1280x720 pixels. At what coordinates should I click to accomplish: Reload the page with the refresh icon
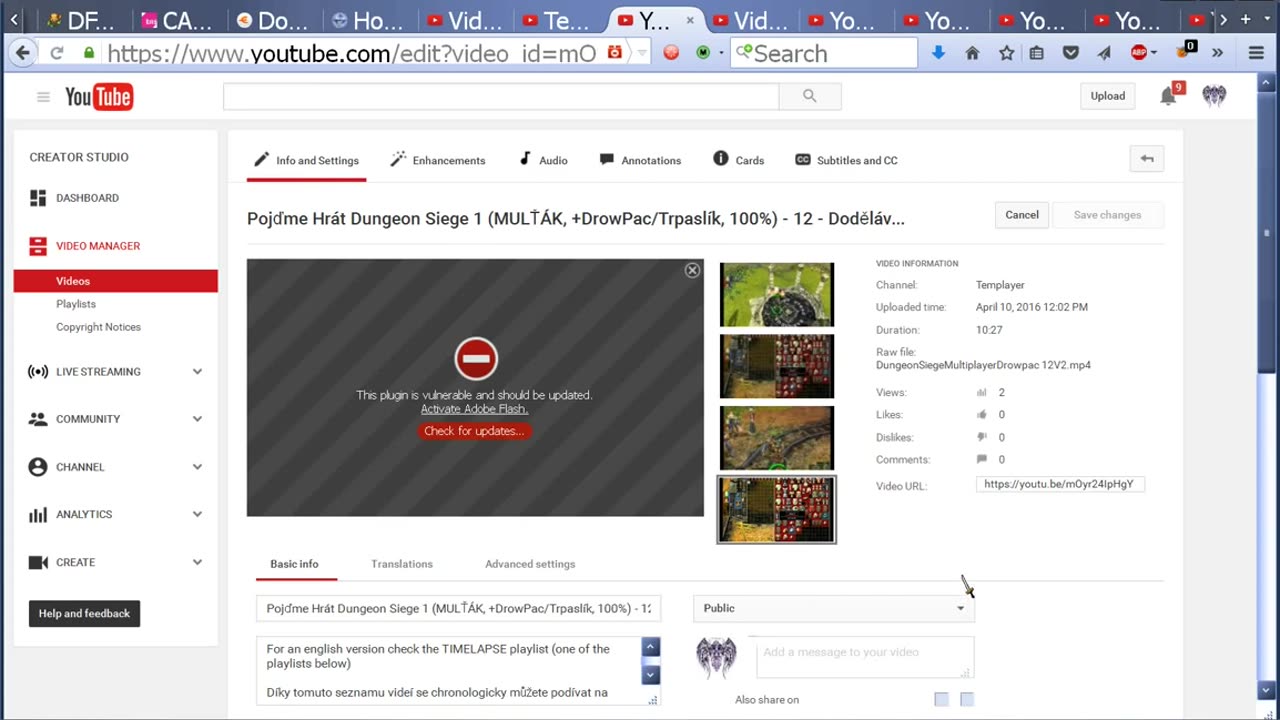click(x=57, y=53)
